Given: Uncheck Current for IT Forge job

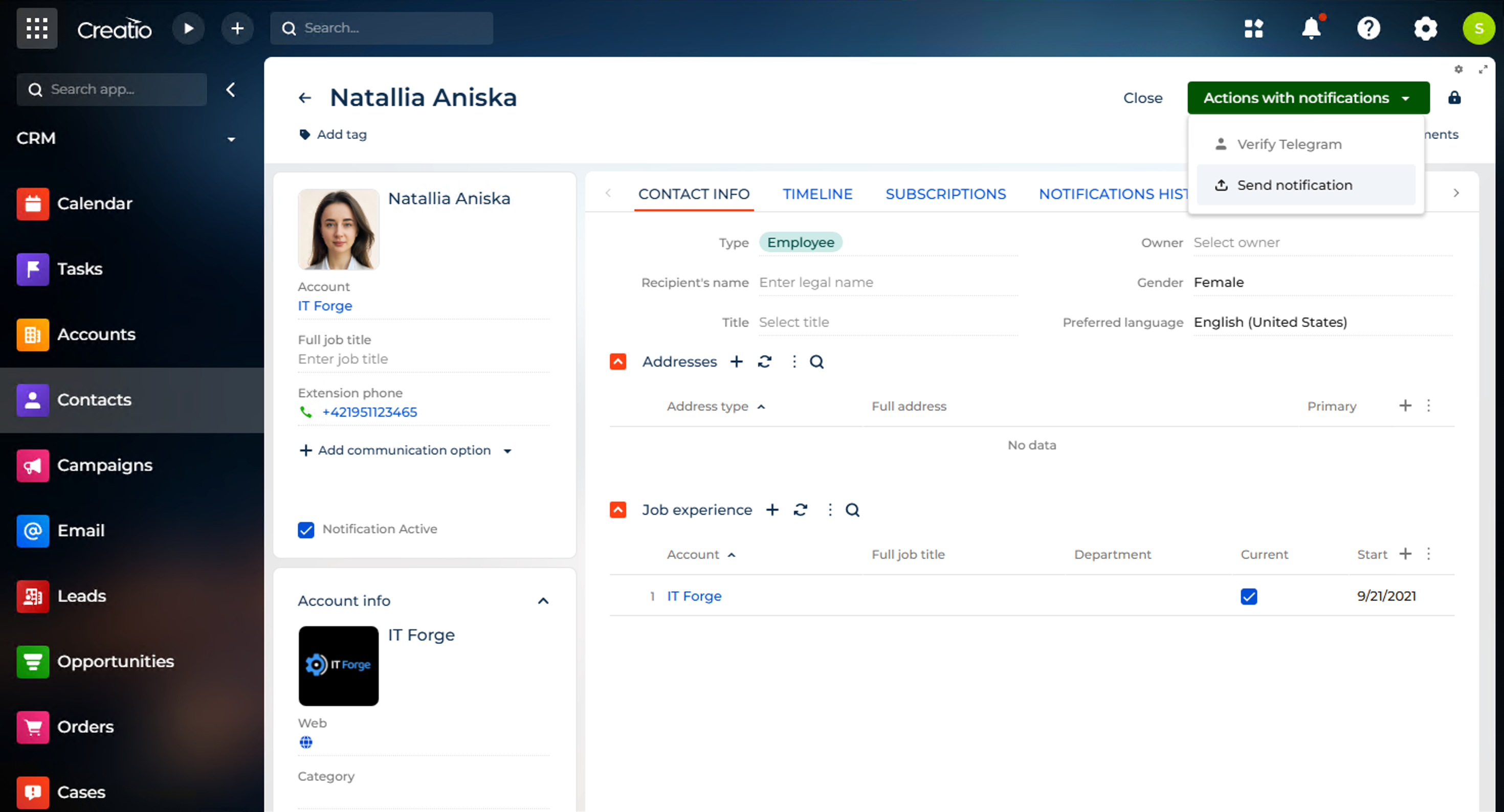Looking at the screenshot, I should (x=1248, y=597).
